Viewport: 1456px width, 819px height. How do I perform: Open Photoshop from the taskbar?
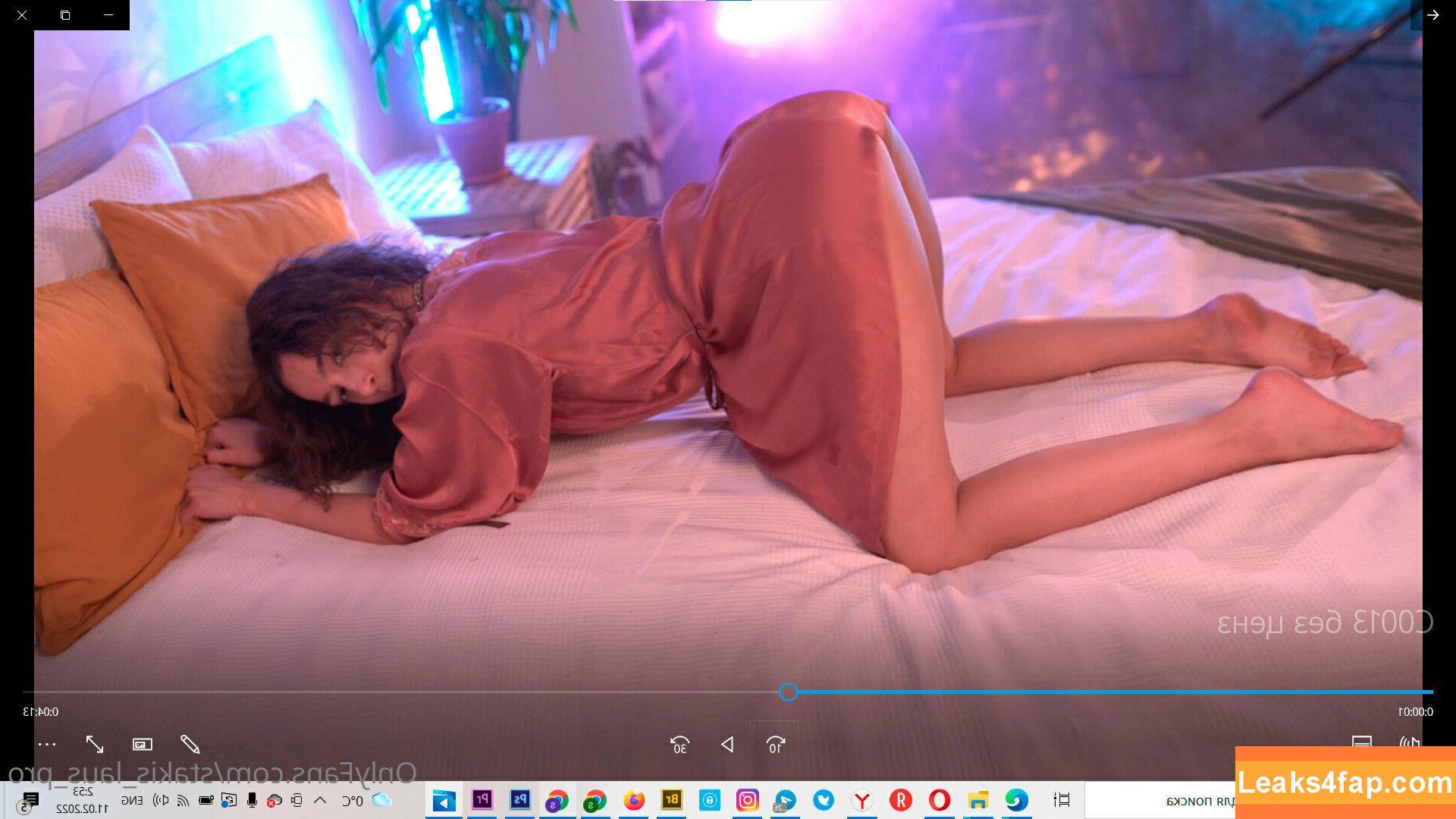[521, 800]
